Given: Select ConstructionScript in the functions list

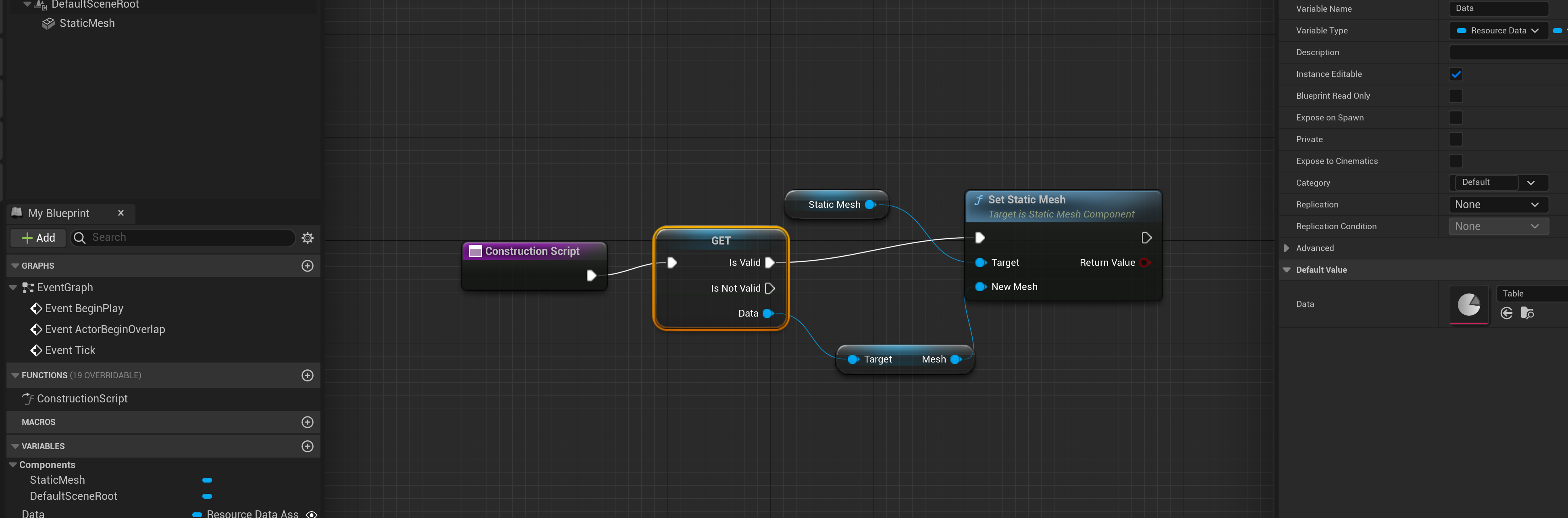Looking at the screenshot, I should (81, 399).
